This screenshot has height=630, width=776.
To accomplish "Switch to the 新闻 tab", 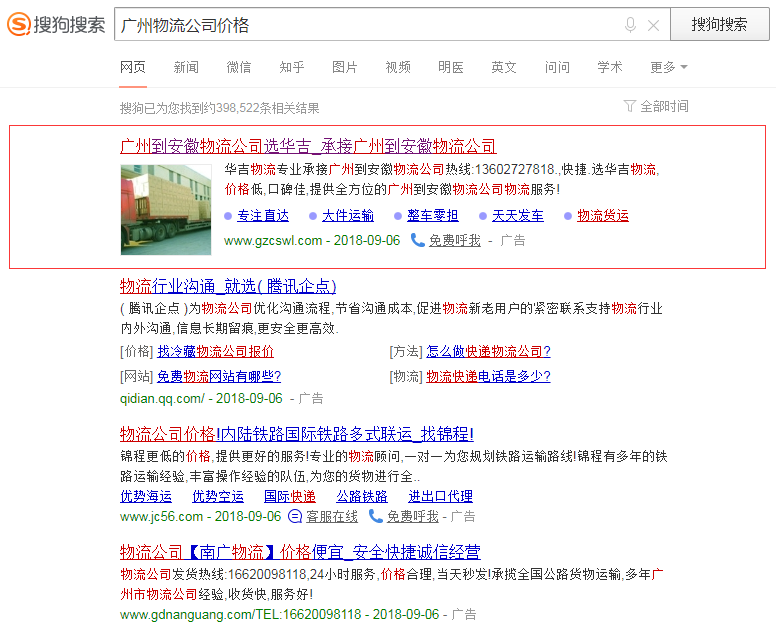I will (186, 67).
